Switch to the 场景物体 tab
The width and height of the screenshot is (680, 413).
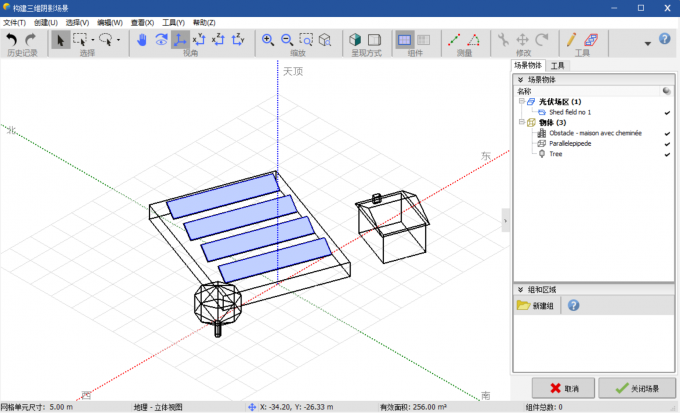[528, 66]
